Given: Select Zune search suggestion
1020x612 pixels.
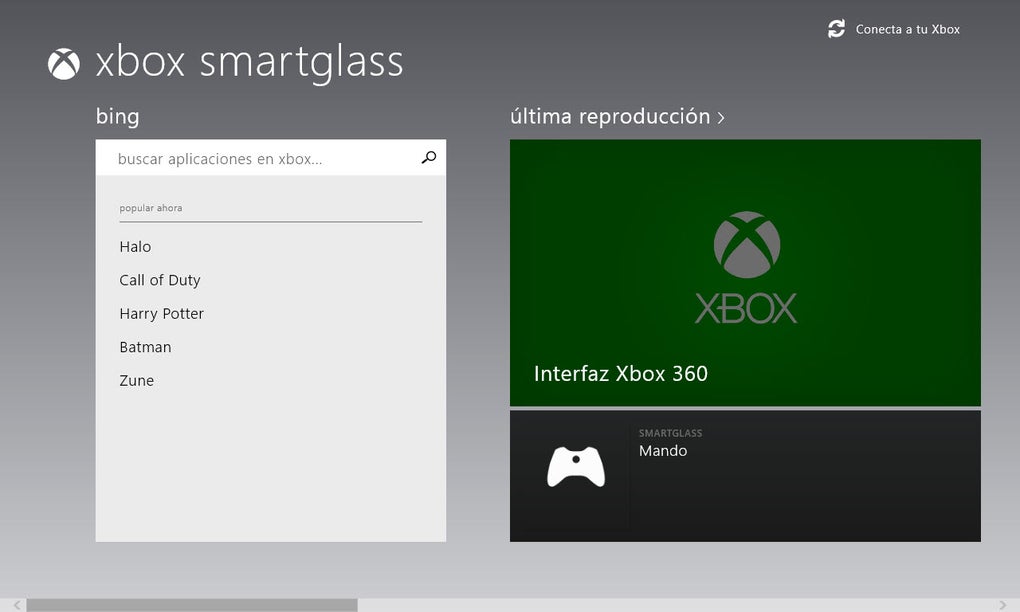Looking at the screenshot, I should [x=137, y=380].
